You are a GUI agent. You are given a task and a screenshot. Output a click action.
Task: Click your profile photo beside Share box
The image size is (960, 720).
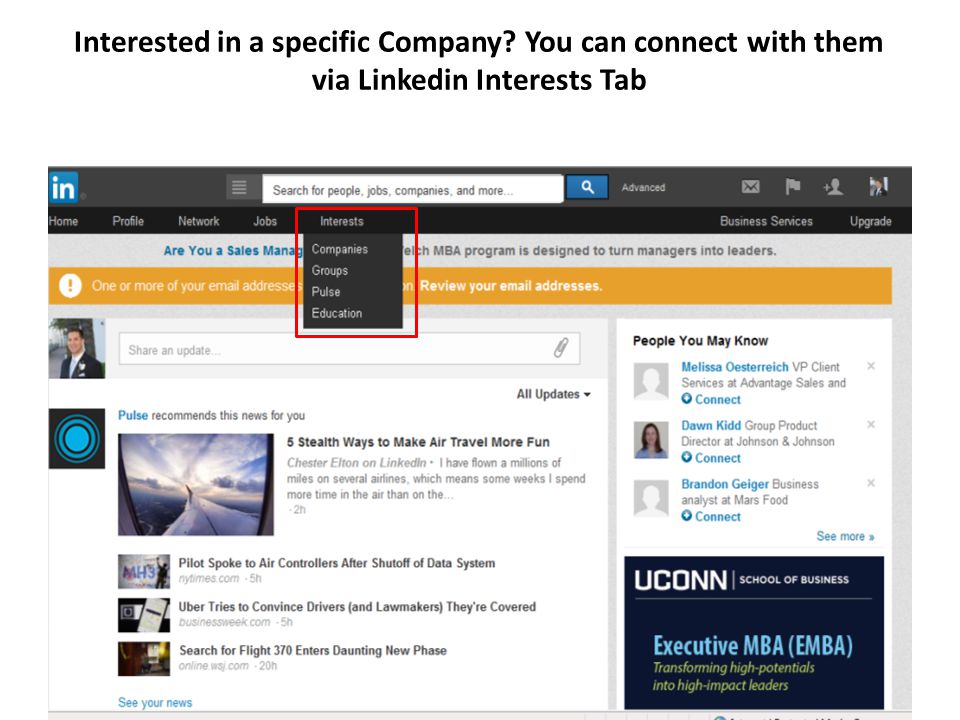tap(77, 348)
